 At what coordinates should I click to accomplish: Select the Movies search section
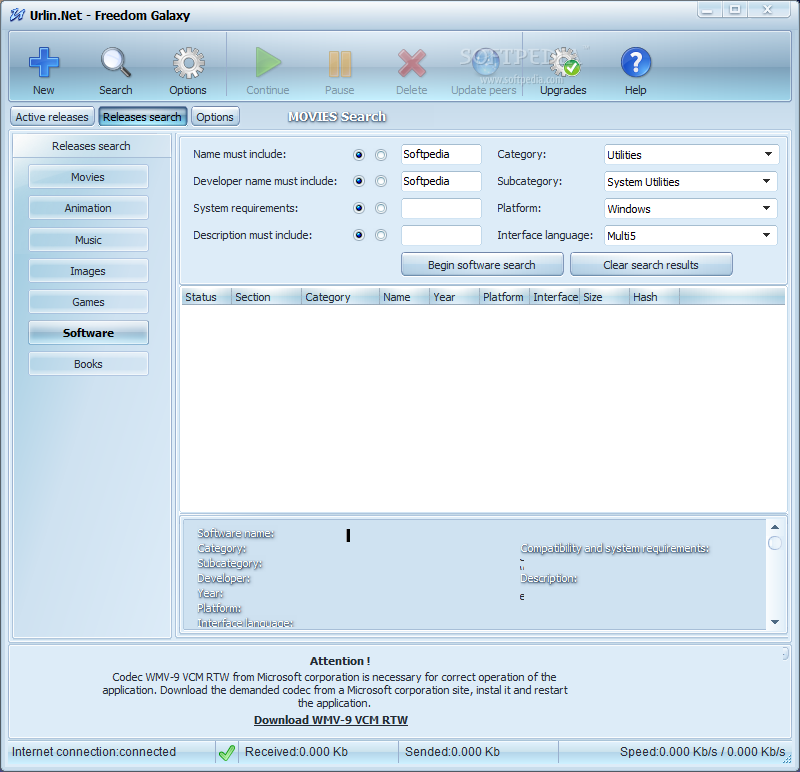(88, 177)
